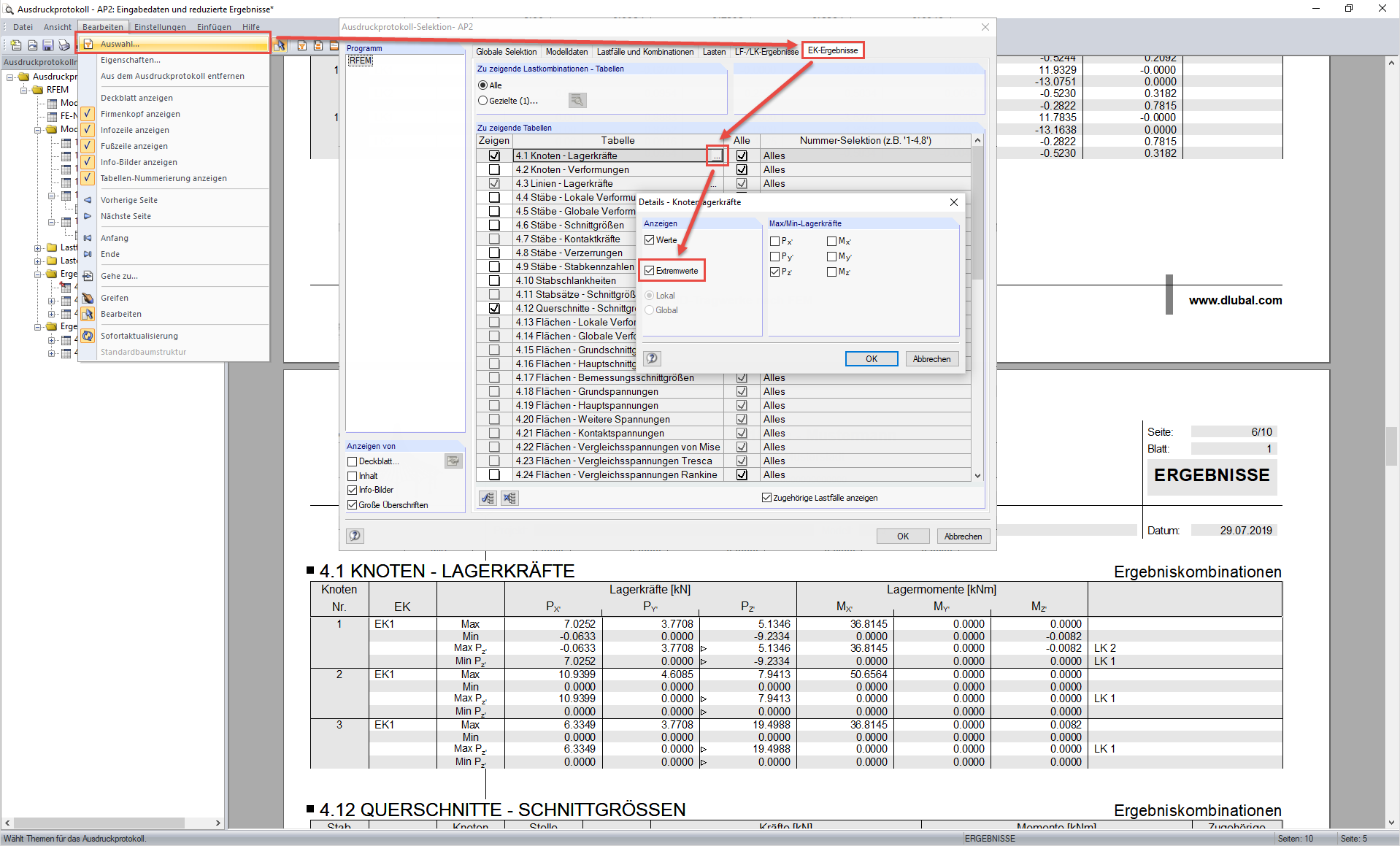This screenshot has height=846, width=1400.
Task: Check the Mx' Max/Min checkbox
Action: (x=831, y=241)
